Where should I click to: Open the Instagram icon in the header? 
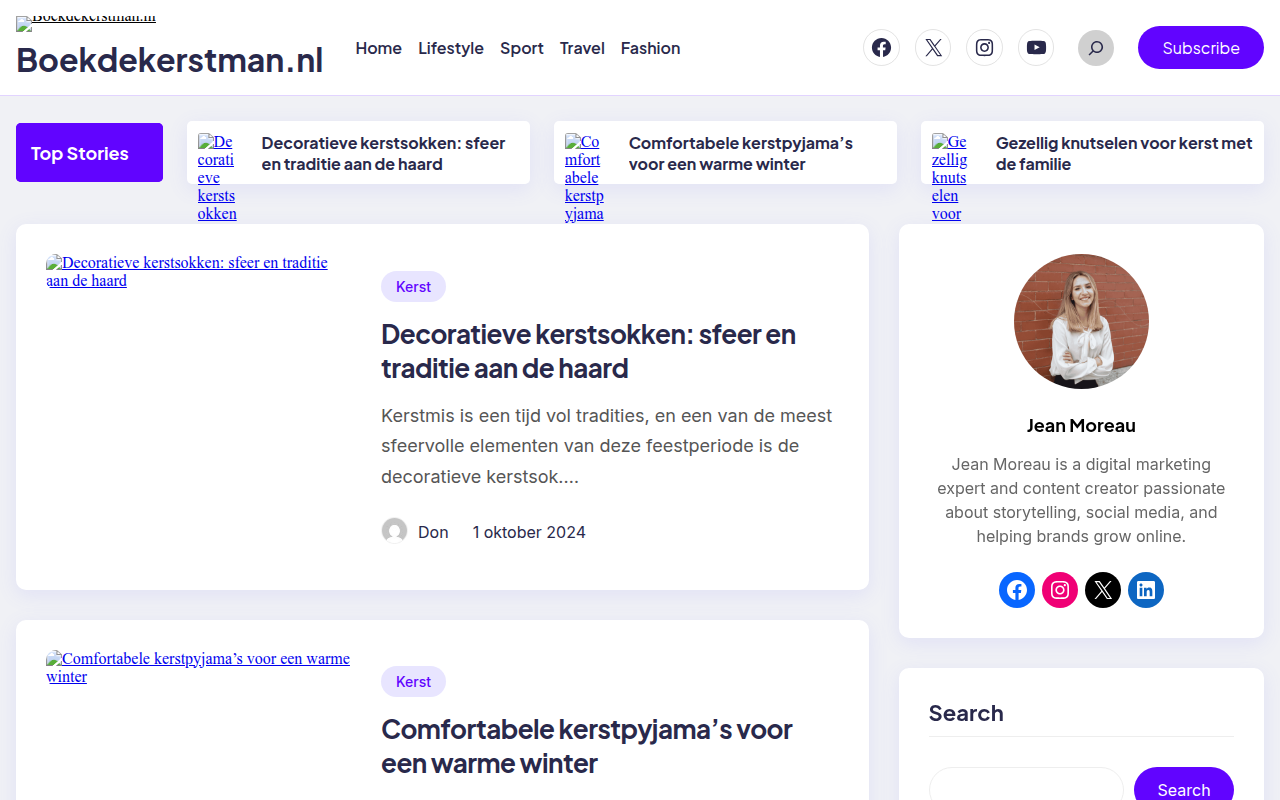(984, 48)
